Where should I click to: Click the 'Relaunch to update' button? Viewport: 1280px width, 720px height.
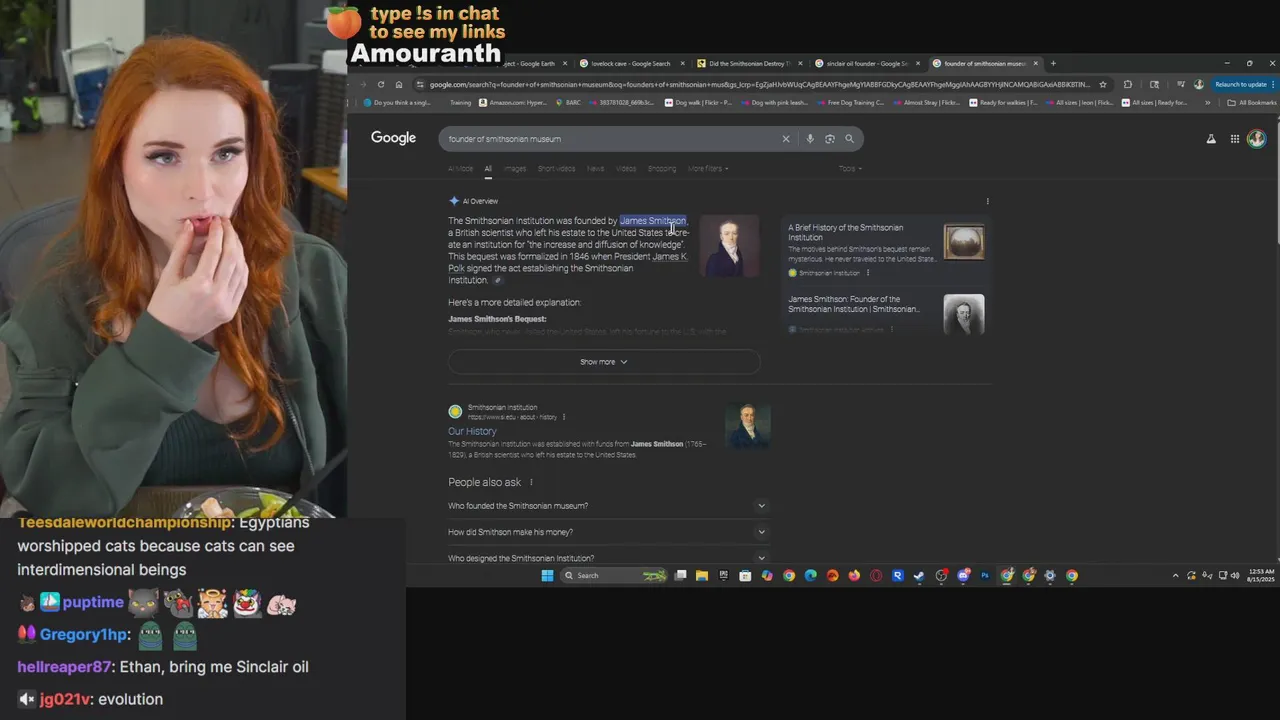[1241, 84]
